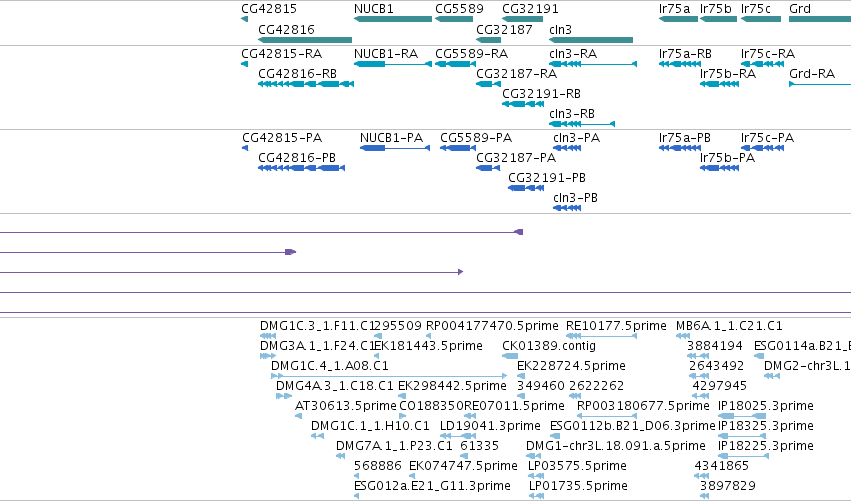851x501 pixels.
Task: Select the cln3-PB protein label
Action: 575,198
